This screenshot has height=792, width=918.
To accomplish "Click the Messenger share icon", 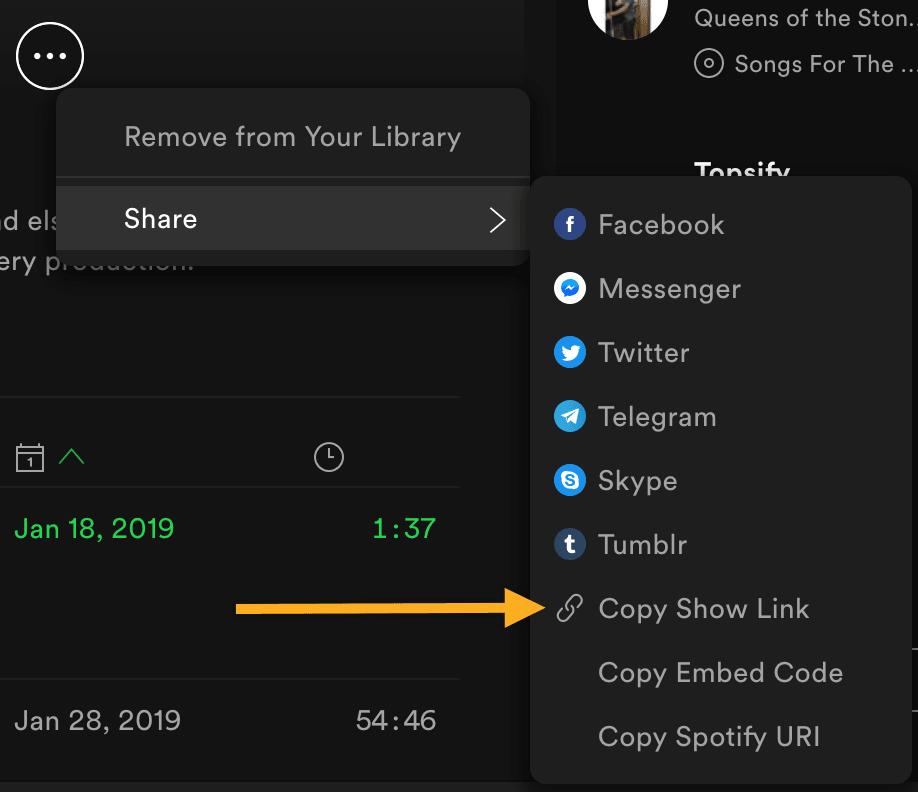I will tap(570, 289).
